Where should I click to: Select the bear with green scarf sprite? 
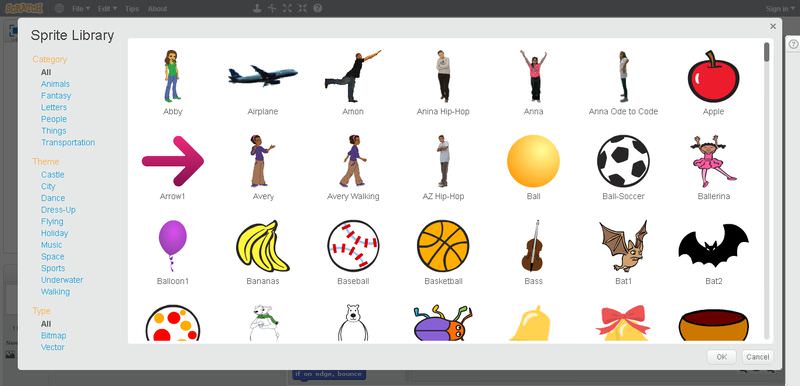point(264,323)
